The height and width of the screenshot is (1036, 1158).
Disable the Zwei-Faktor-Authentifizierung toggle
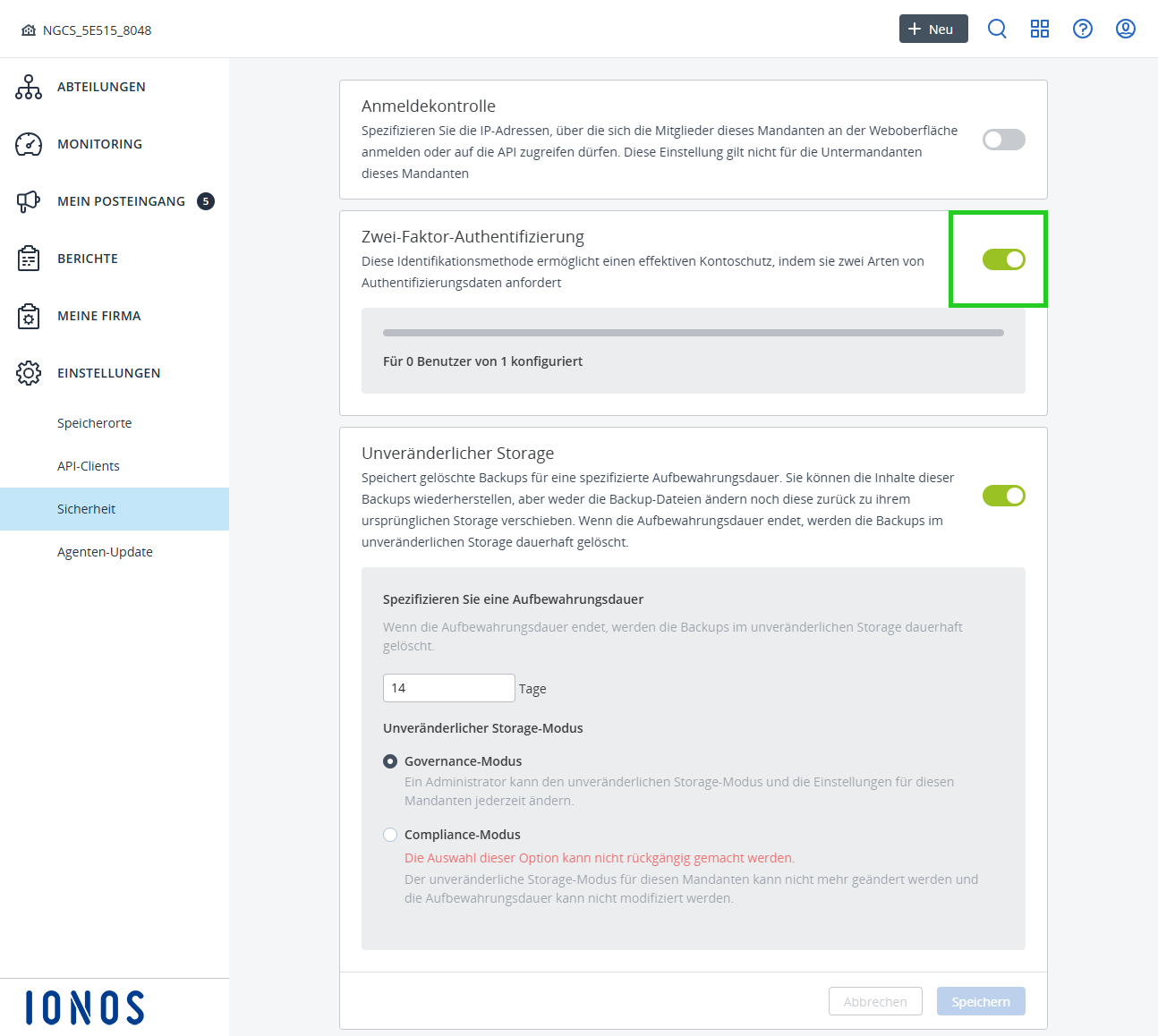(x=1003, y=259)
